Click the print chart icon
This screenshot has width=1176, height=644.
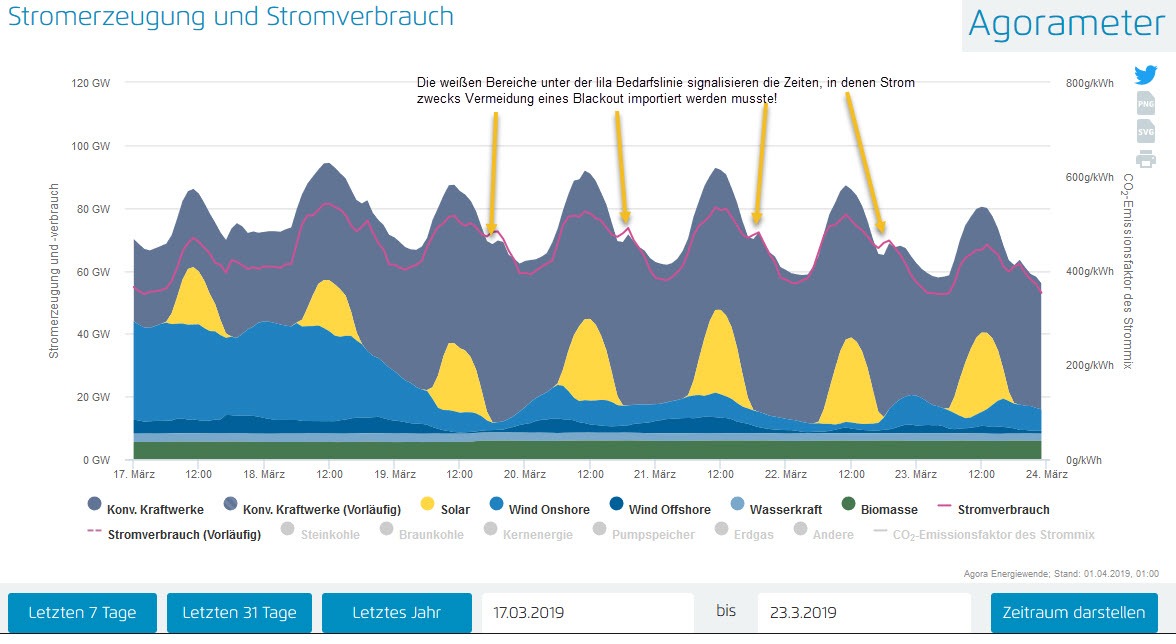pyautogui.click(x=1145, y=159)
